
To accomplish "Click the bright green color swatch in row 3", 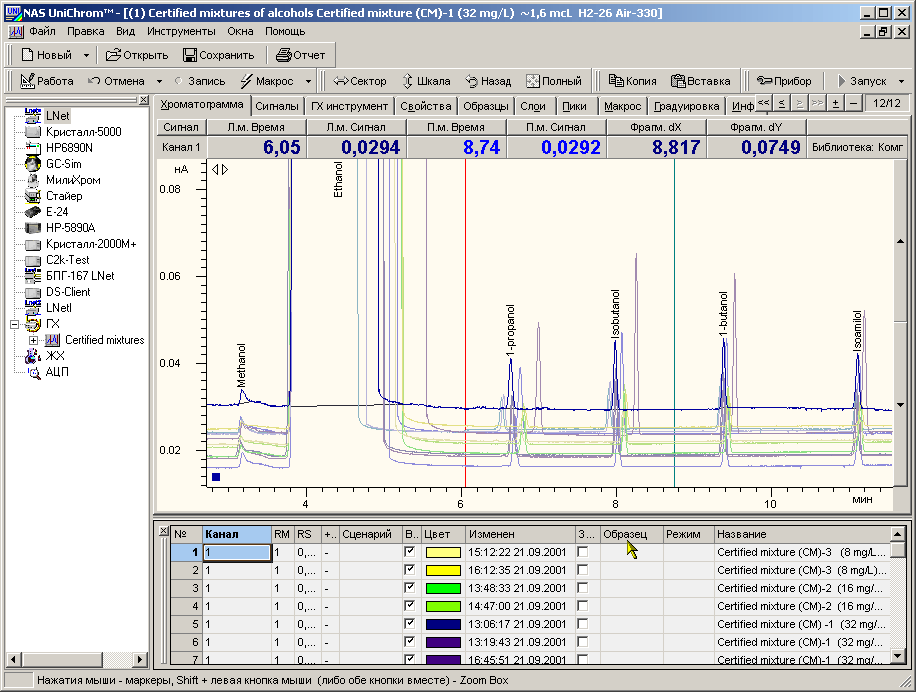I will tap(443, 589).
